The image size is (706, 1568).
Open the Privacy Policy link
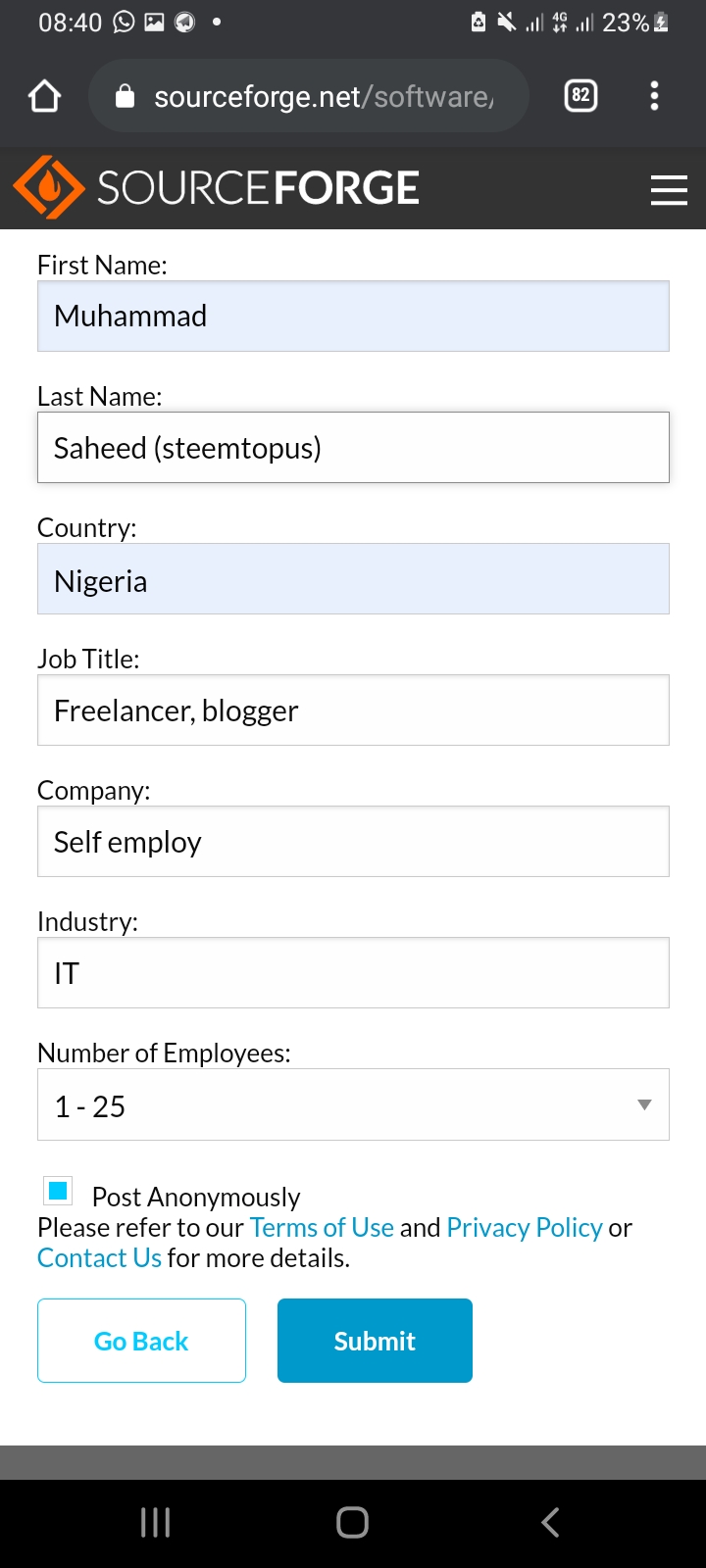tap(524, 1228)
